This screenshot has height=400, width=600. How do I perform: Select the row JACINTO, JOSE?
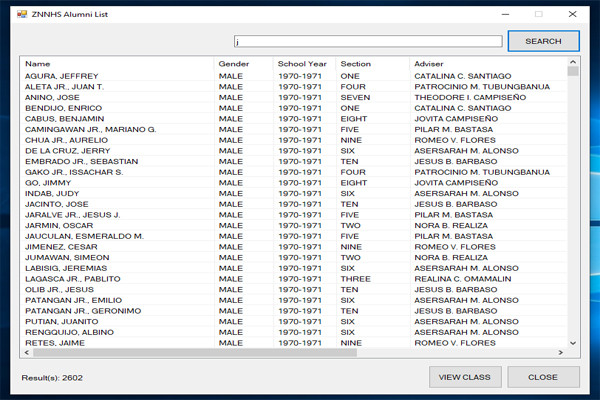[x=294, y=205]
